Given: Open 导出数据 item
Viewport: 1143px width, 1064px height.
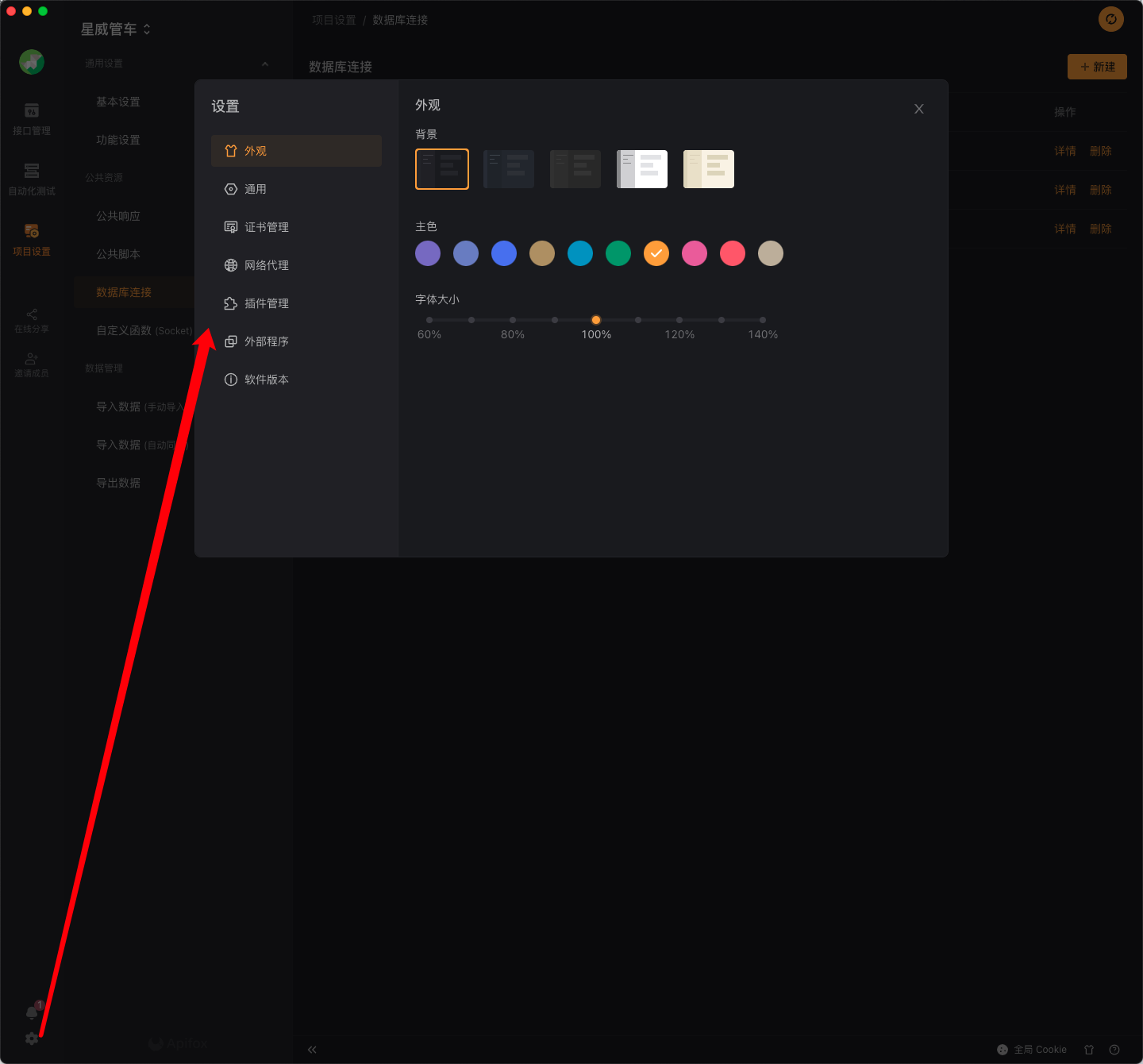Looking at the screenshot, I should tap(118, 483).
